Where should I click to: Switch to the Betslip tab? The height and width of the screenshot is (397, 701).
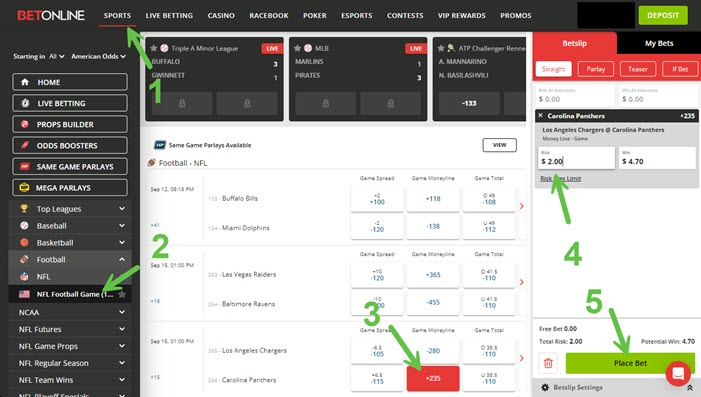[x=574, y=43]
